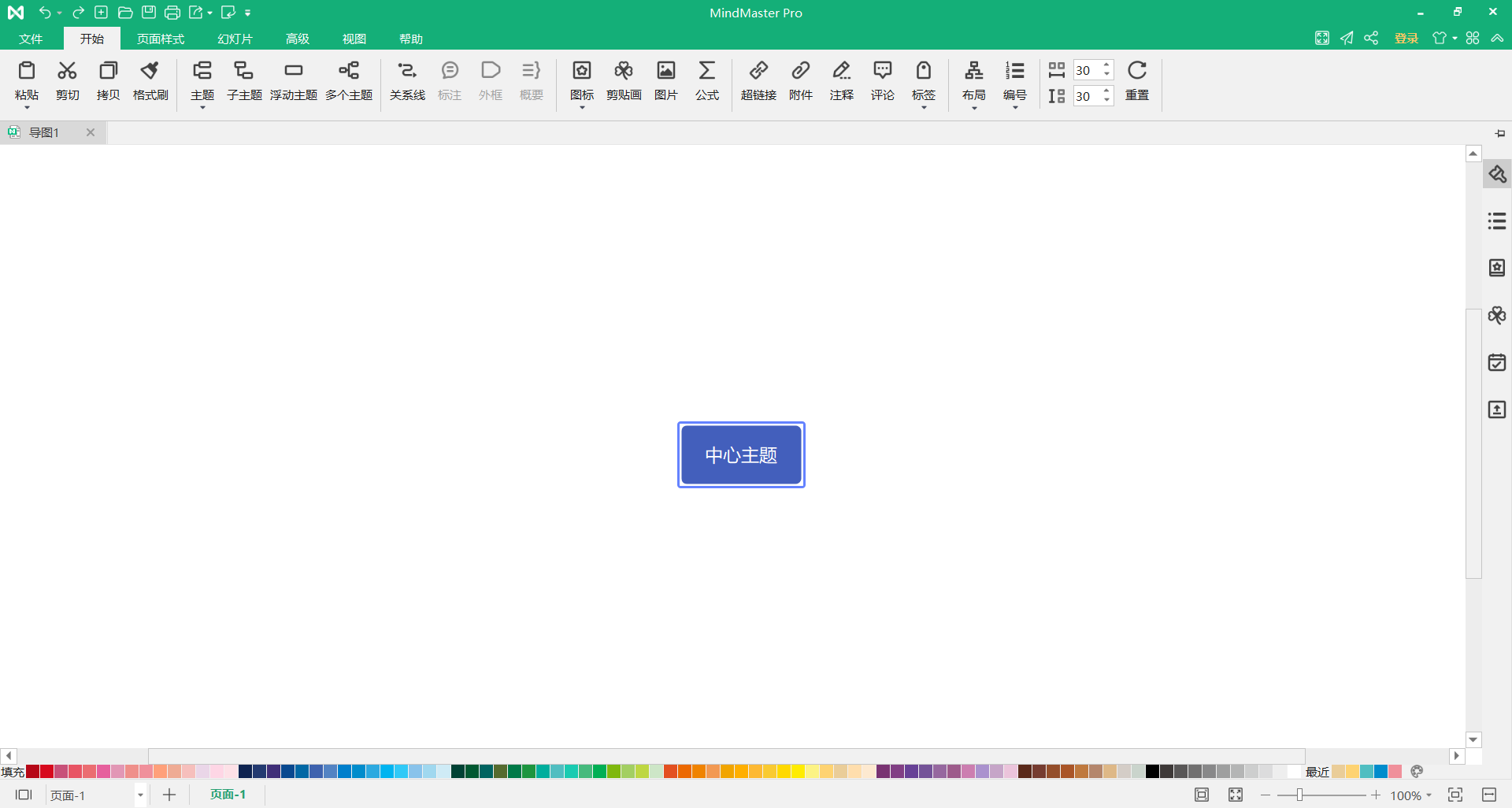Add a Hyperlink (超链接)
Viewport: 1512px width, 808px height.
click(758, 80)
